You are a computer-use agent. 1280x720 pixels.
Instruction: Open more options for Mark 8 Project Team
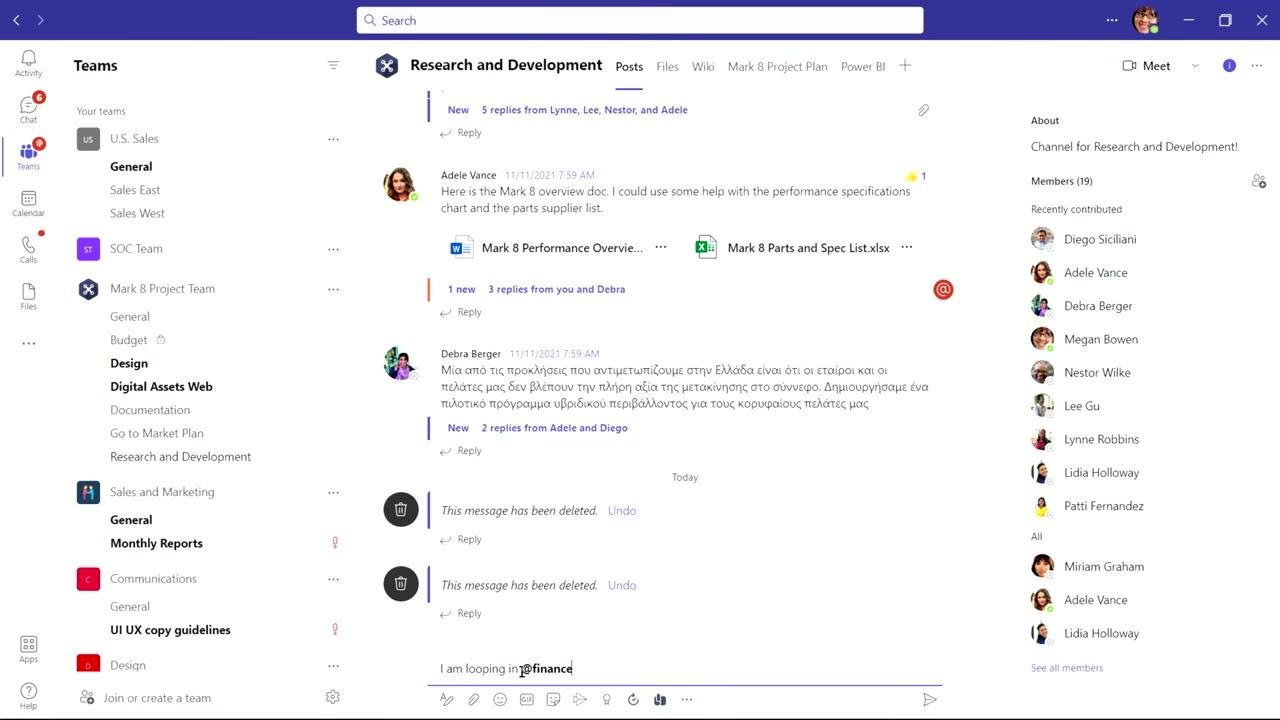pyautogui.click(x=333, y=289)
